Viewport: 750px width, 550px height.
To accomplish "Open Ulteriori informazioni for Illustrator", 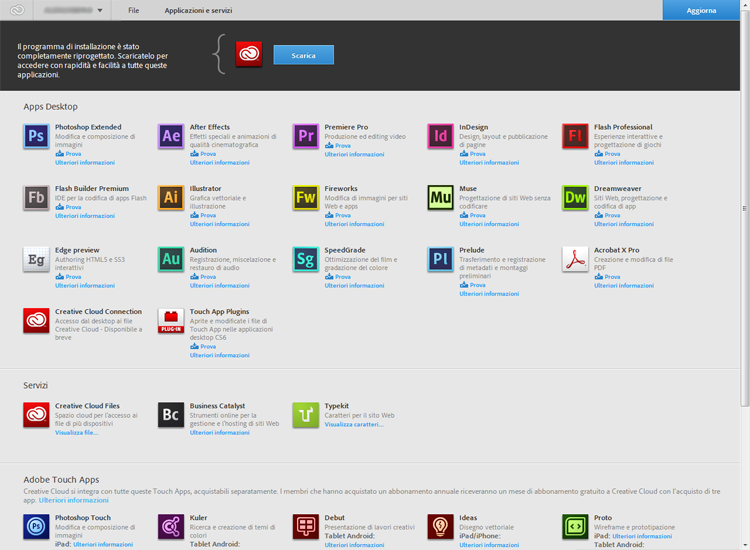I will pyautogui.click(x=220, y=224).
